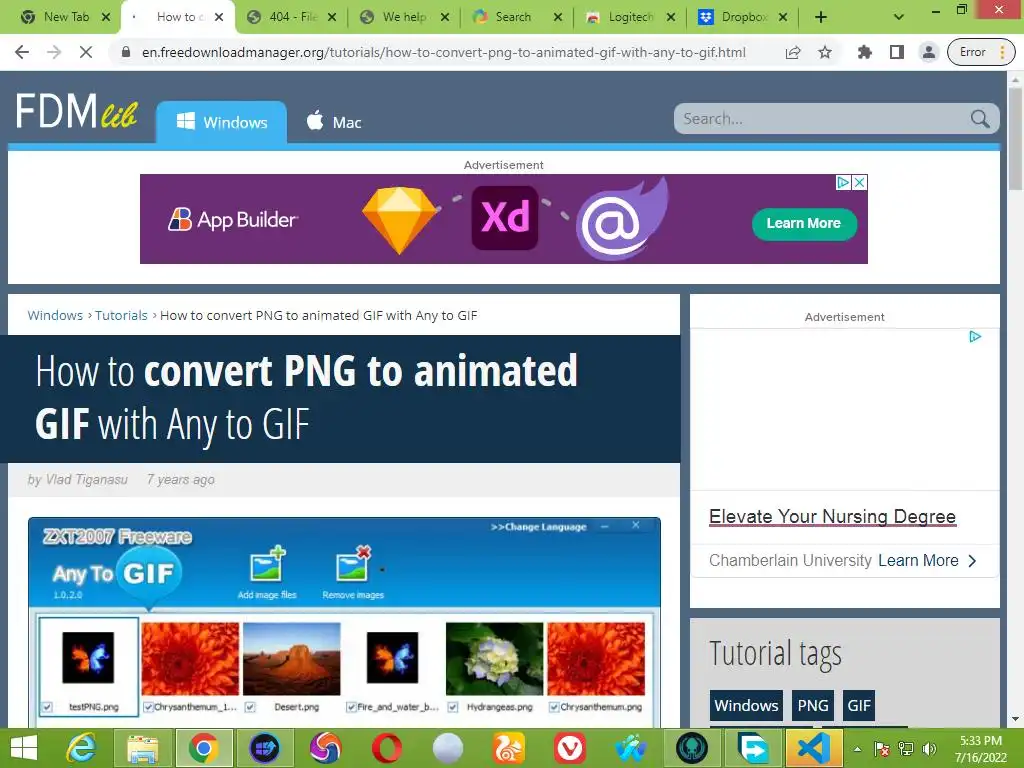
Task: Click the sidebar ad AdChoices icon
Action: 975,337
